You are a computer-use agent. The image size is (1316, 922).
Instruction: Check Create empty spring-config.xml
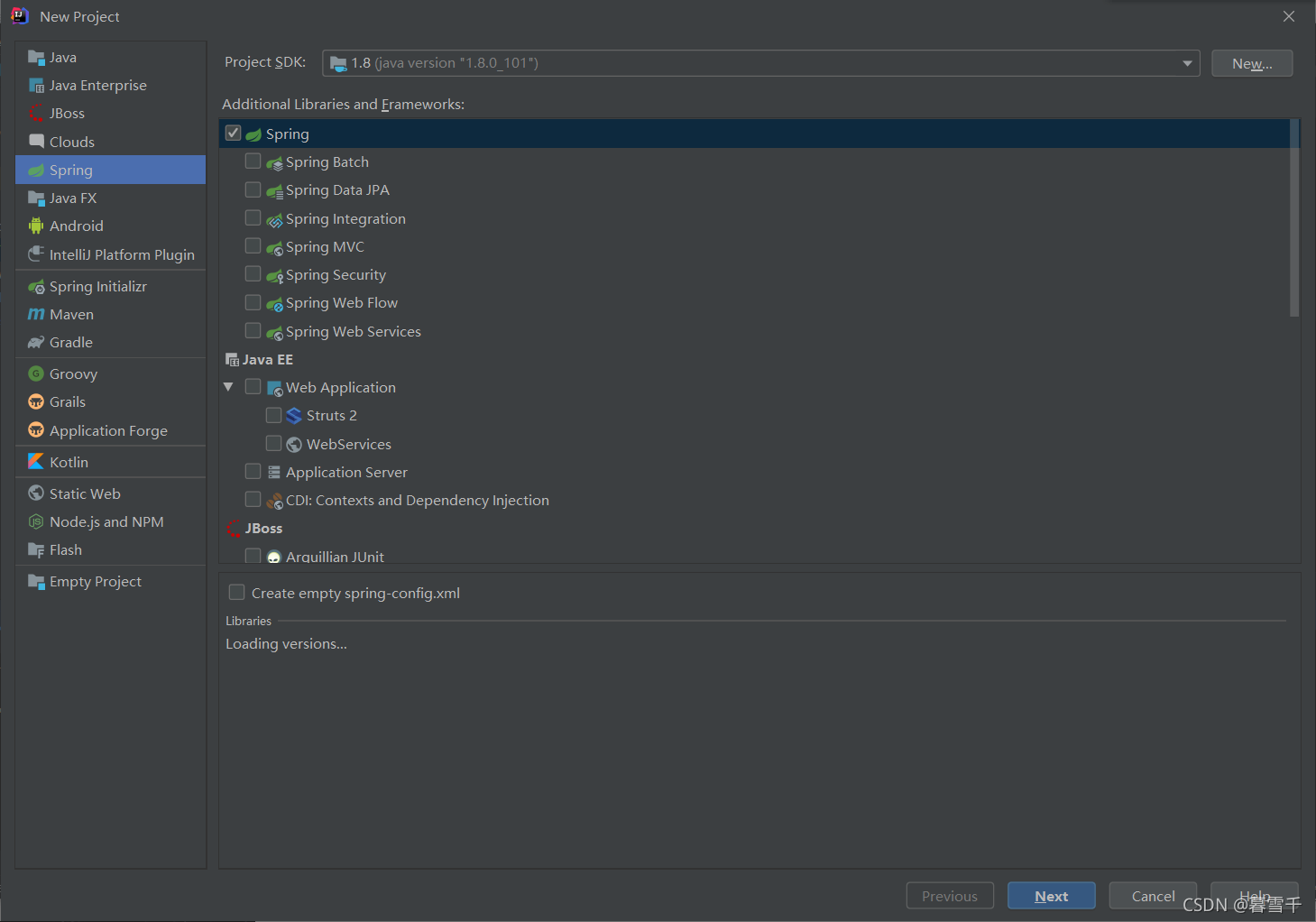(237, 593)
